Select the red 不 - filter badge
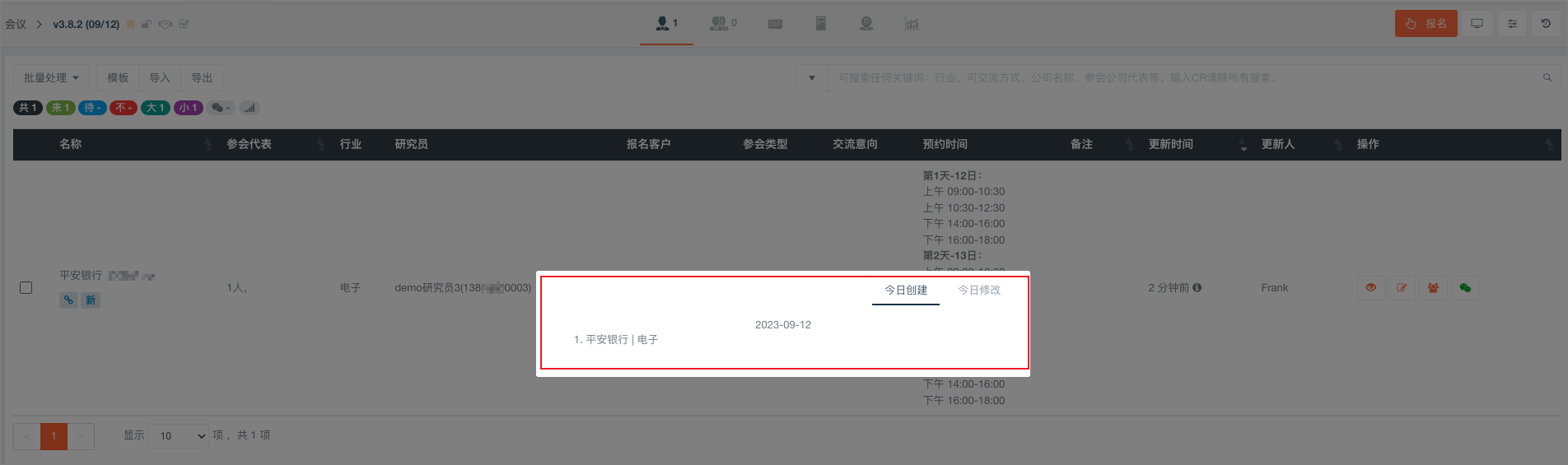Image resolution: width=1568 pixels, height=465 pixels. (124, 108)
